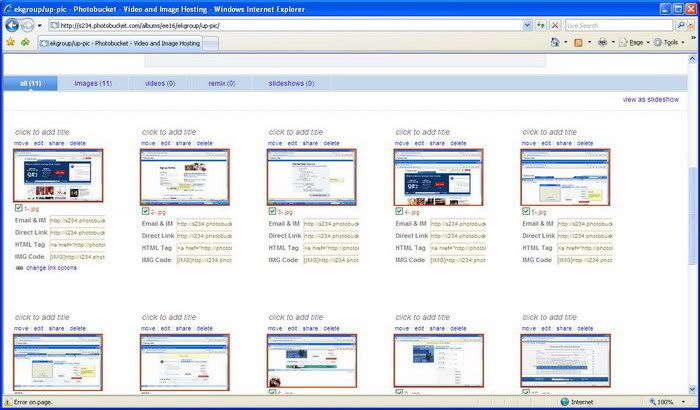Click the Print icon in toolbar
Image resolution: width=700 pixels, height=410 pixels.
coord(603,43)
